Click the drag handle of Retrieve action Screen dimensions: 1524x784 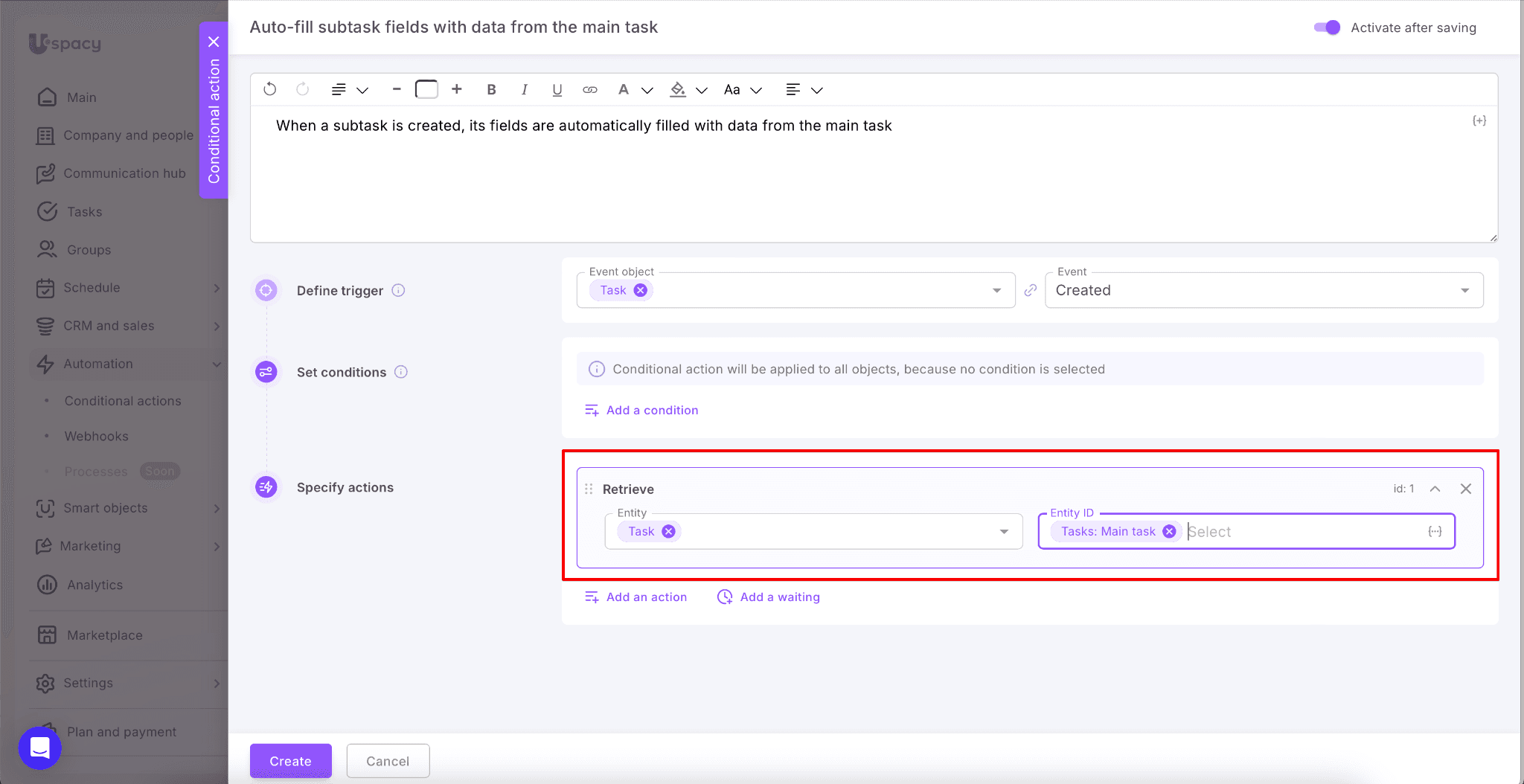tap(589, 489)
